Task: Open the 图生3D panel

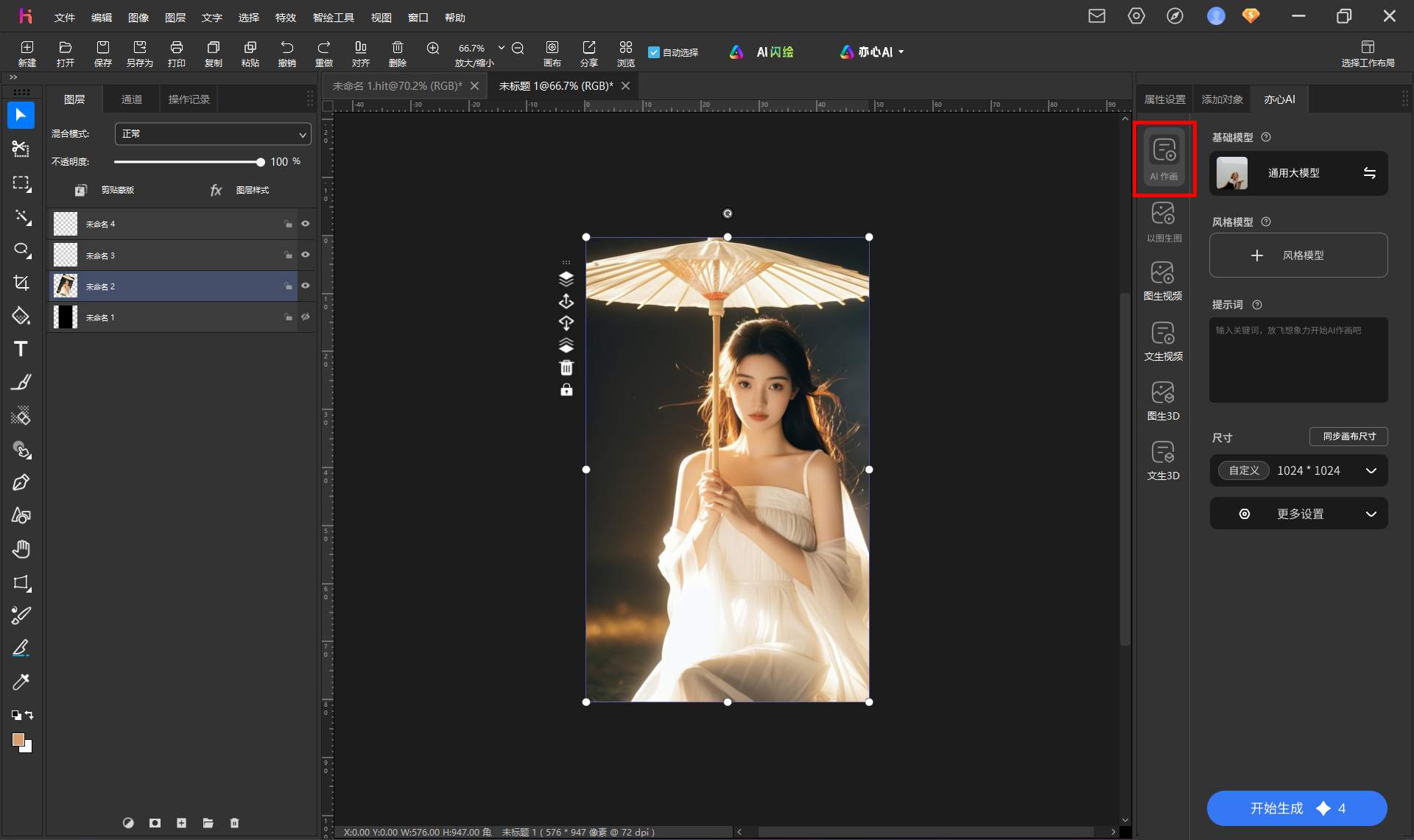Action: tap(1164, 401)
